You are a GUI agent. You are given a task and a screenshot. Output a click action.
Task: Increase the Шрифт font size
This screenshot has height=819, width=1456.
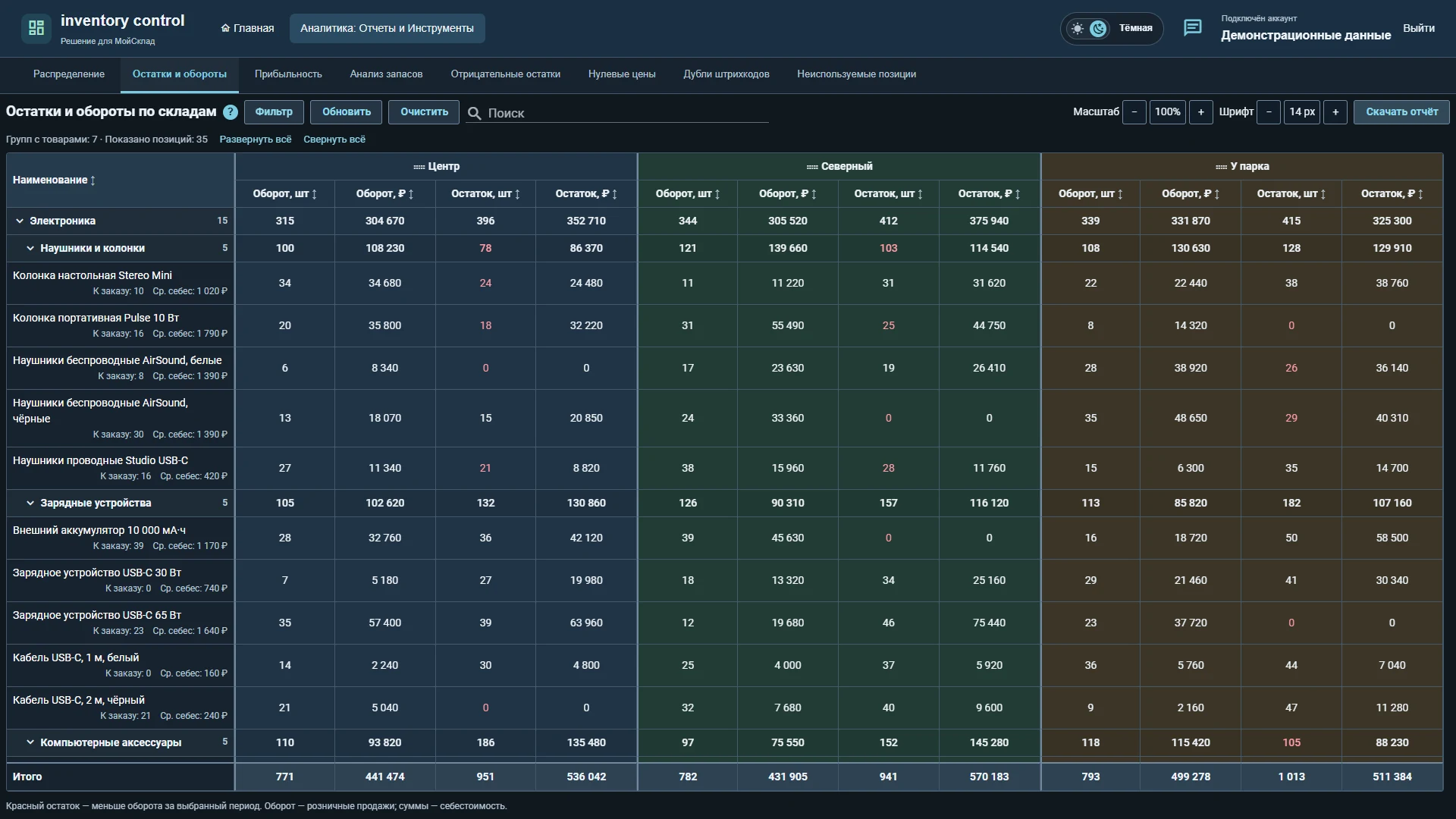1335,112
